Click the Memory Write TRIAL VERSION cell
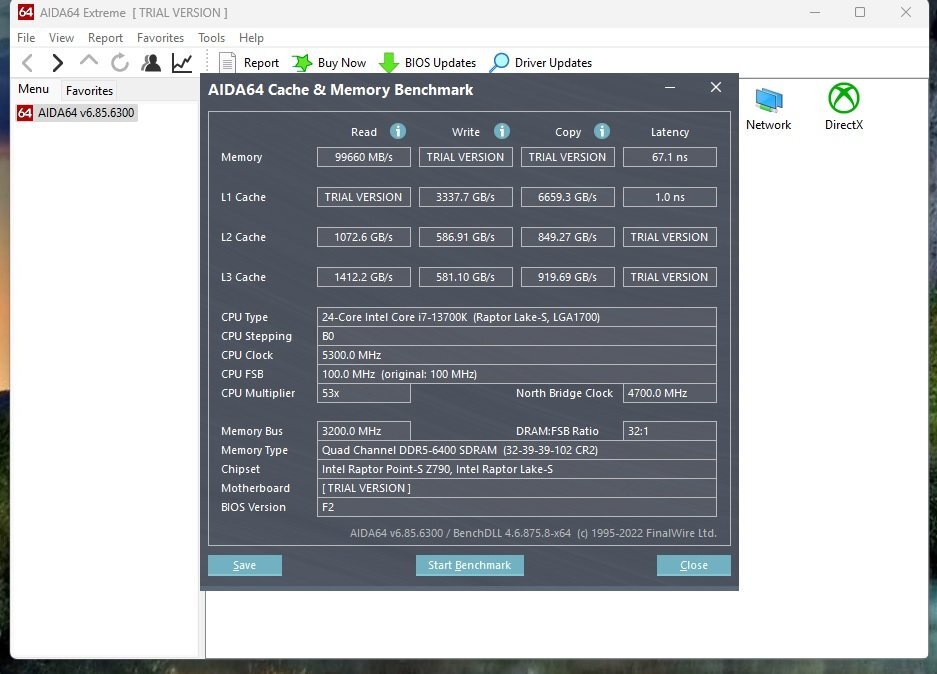Image resolution: width=937 pixels, height=674 pixels. click(466, 157)
